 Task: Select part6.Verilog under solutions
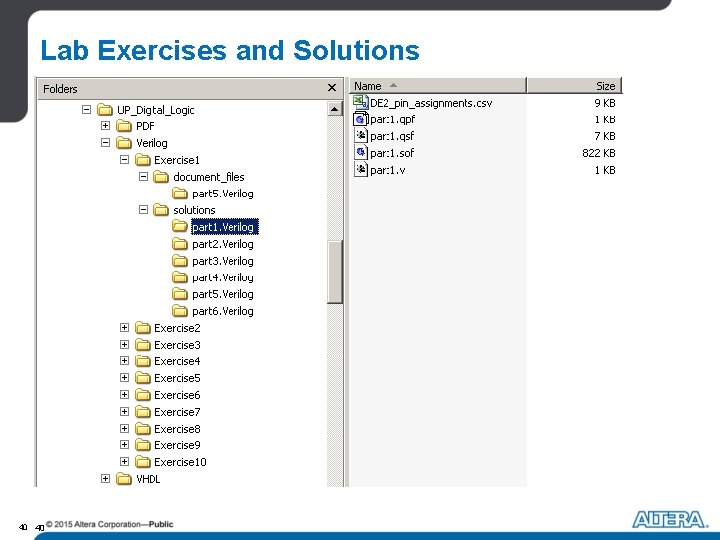pyautogui.click(x=223, y=311)
